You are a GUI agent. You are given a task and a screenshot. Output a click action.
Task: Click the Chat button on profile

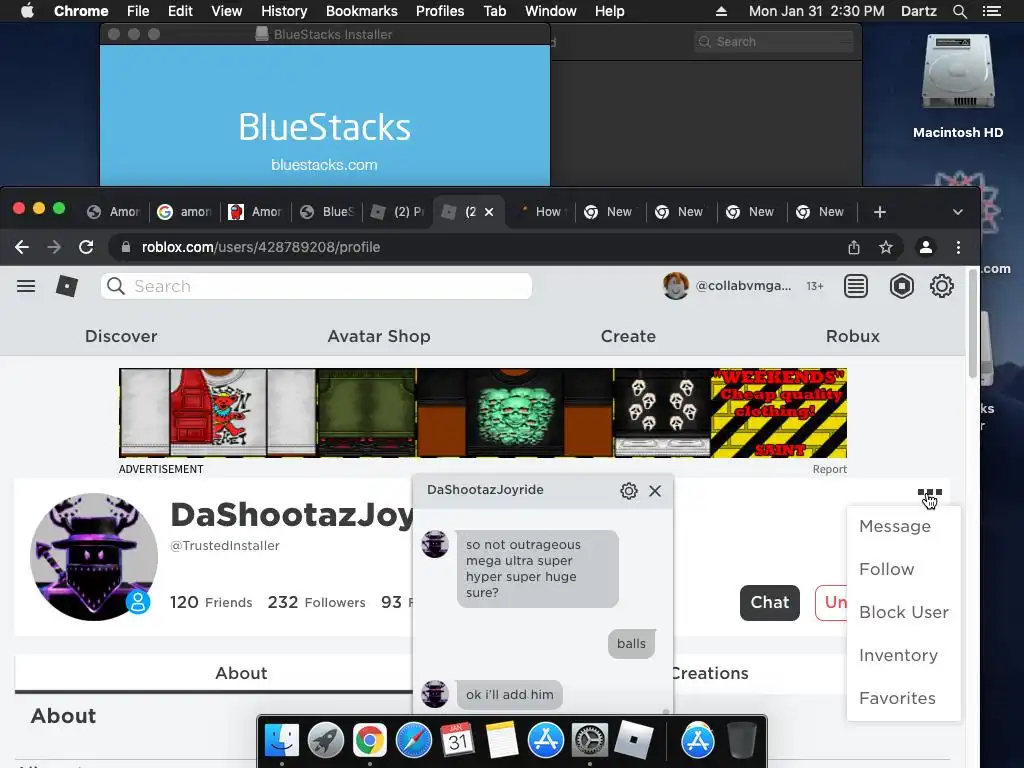769,602
